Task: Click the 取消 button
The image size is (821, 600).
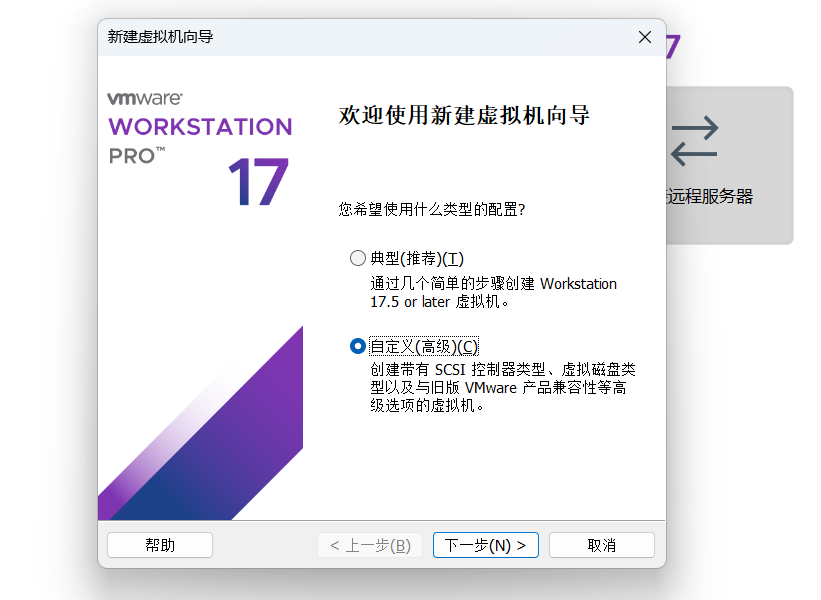Action: point(602,545)
